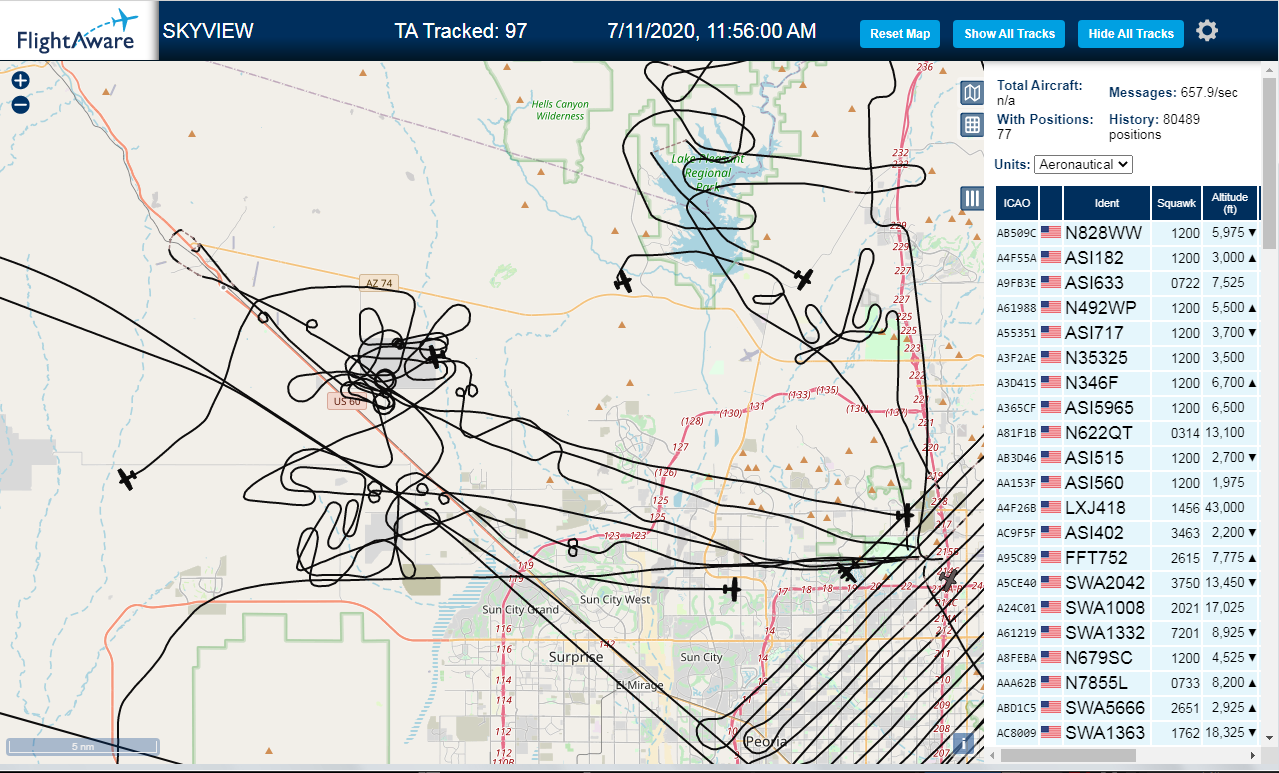Sort table by Altitude (ft) column header
This screenshot has width=1279, height=773.
pyautogui.click(x=1230, y=203)
